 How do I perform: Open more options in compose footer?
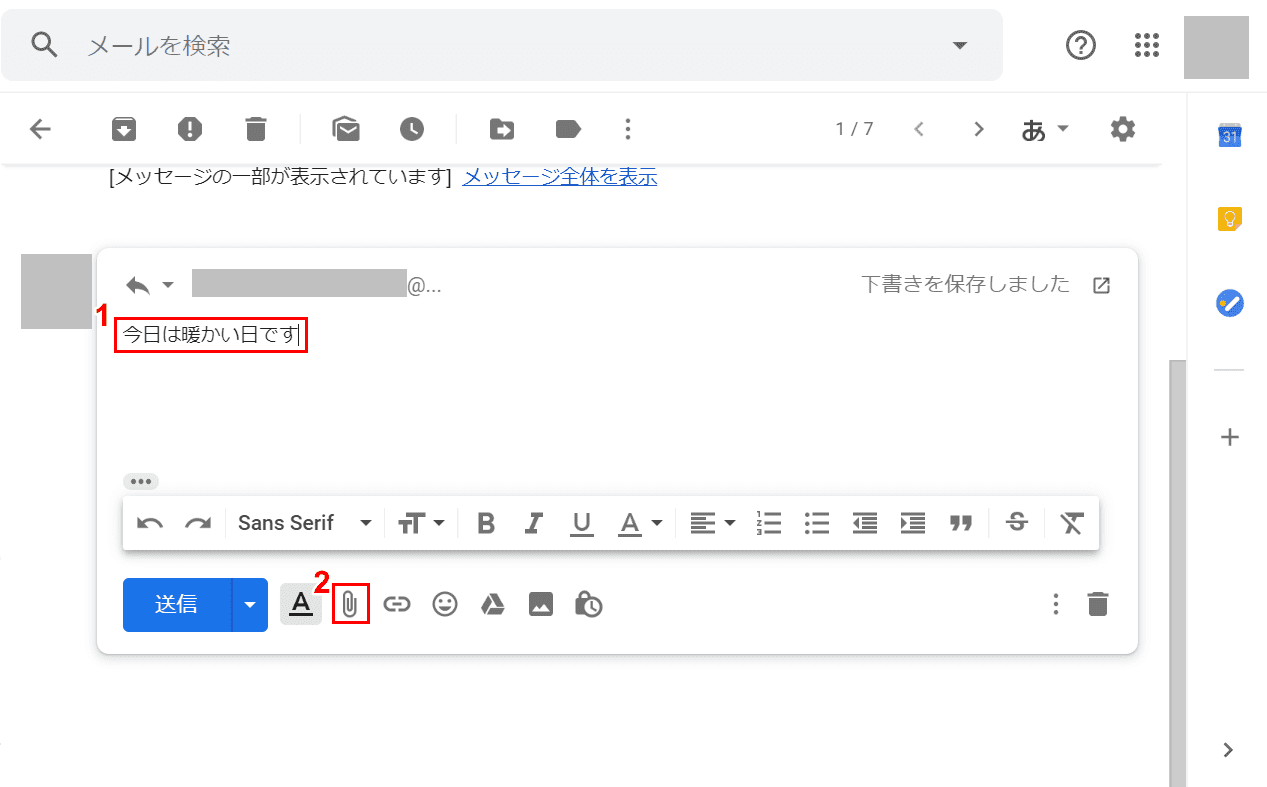pyautogui.click(x=1056, y=605)
